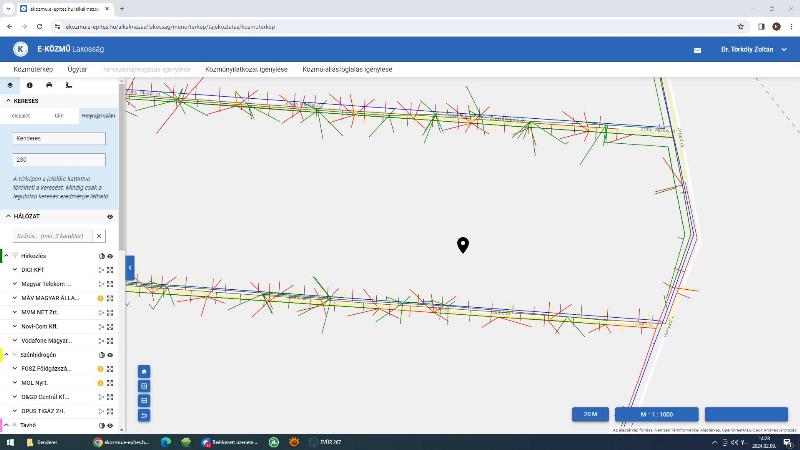Zoom to extent of OPUS TIGÁZ Zrt. layer

click(110, 411)
